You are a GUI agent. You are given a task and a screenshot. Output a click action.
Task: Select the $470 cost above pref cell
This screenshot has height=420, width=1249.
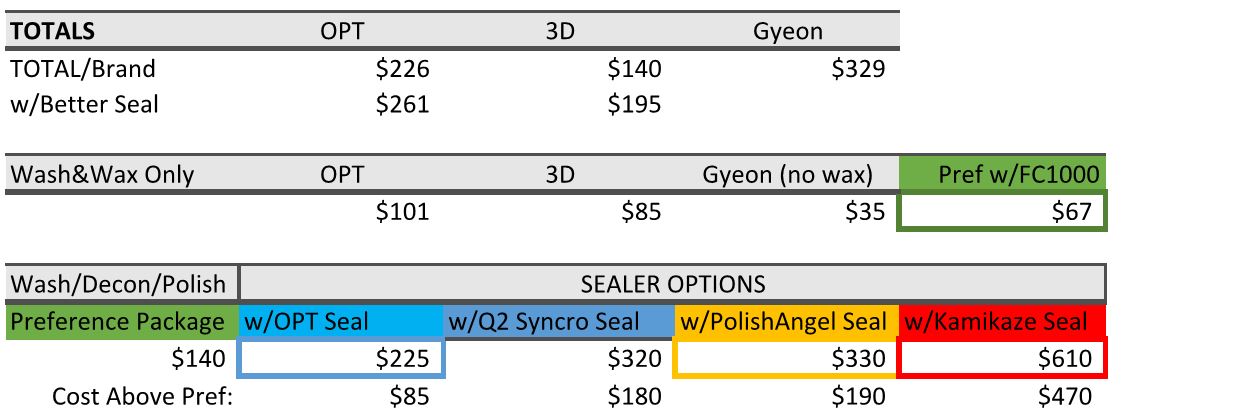pos(1003,397)
